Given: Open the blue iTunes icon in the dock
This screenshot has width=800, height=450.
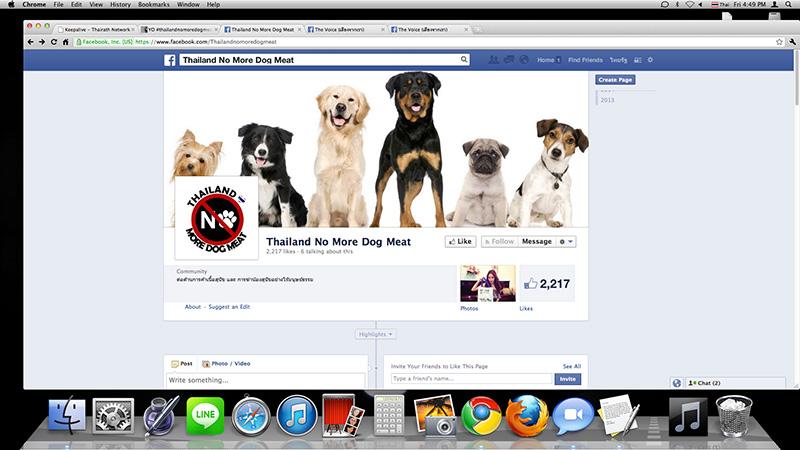Looking at the screenshot, I should point(296,416).
